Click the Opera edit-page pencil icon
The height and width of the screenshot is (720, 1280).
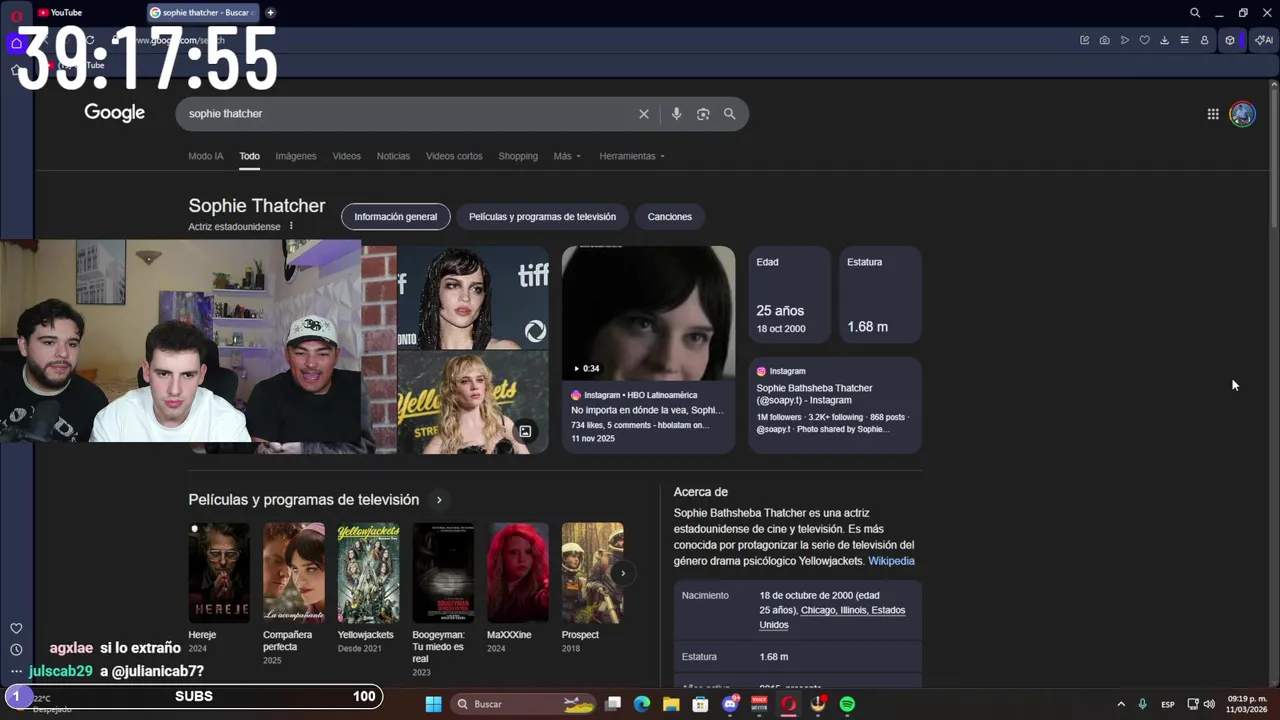(1084, 40)
